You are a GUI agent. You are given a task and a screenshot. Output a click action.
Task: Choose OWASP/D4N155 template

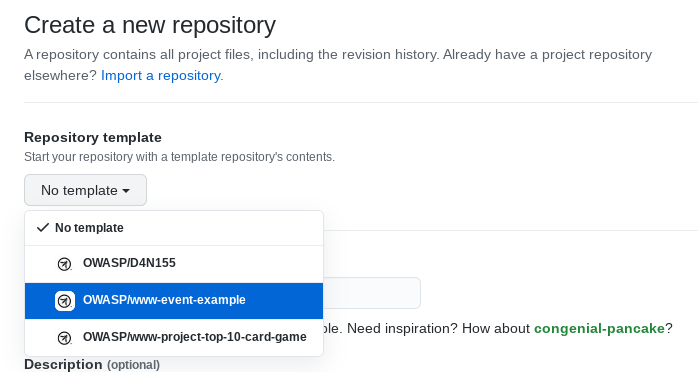174,263
